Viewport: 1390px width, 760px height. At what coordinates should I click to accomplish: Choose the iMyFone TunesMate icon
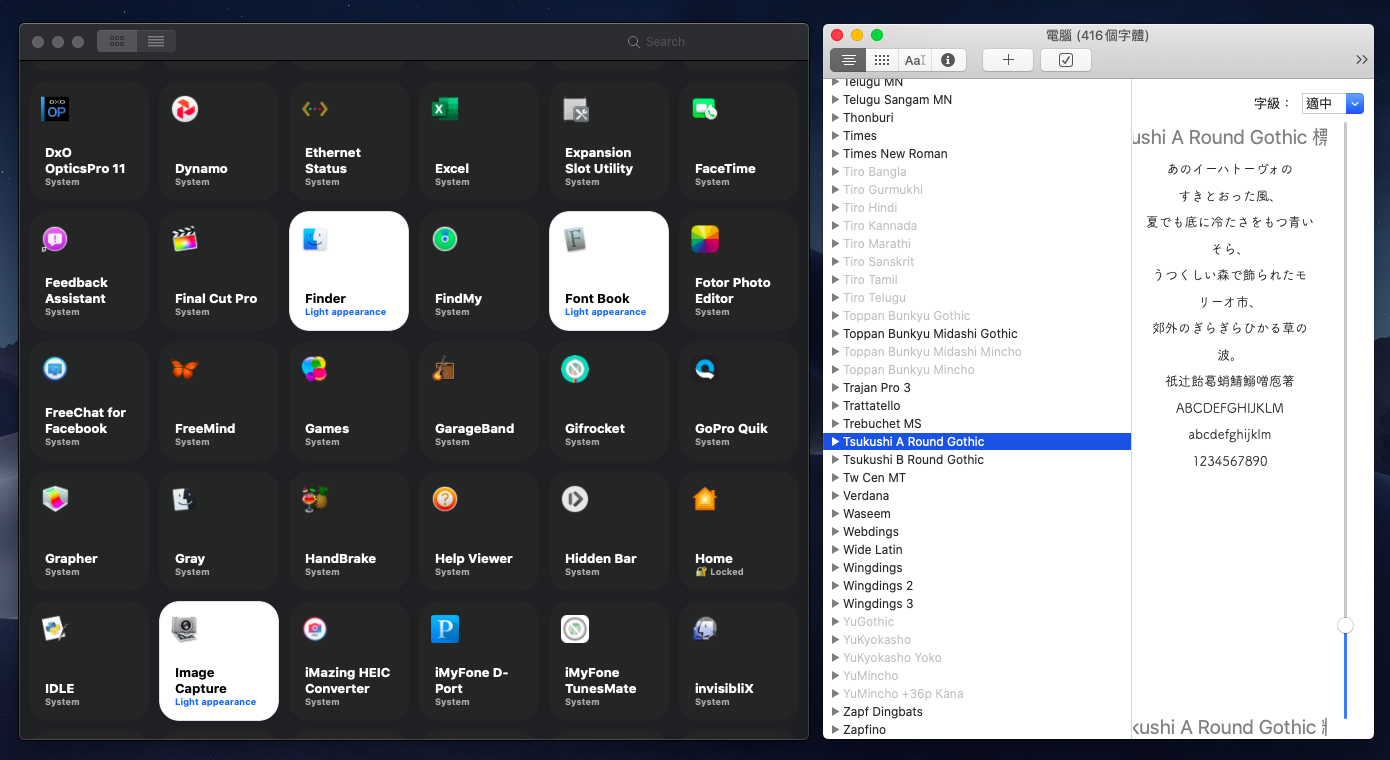575,628
